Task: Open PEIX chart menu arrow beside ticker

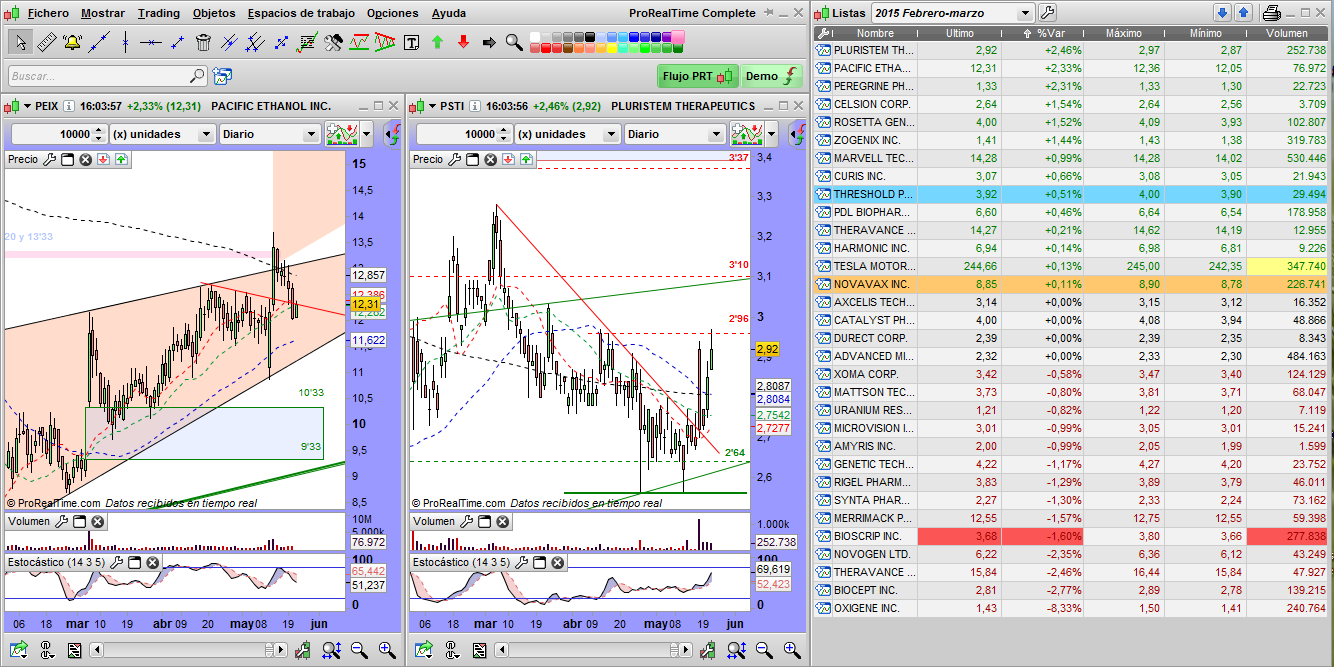Action: (x=26, y=106)
